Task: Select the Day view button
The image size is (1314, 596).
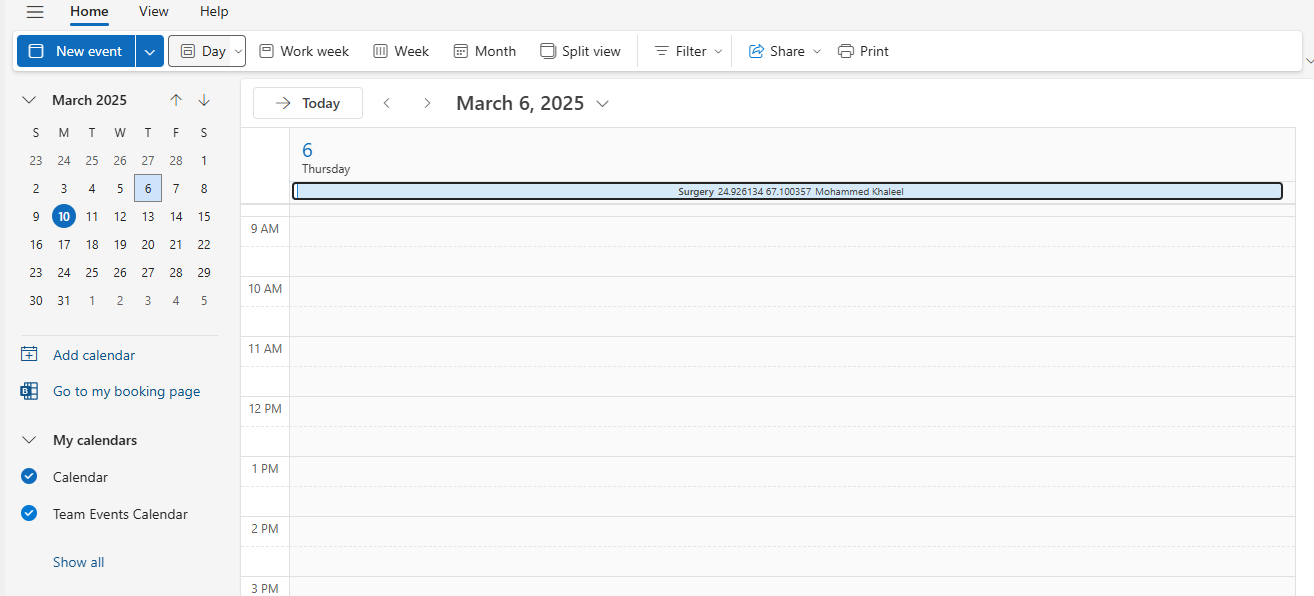Action: (x=203, y=51)
